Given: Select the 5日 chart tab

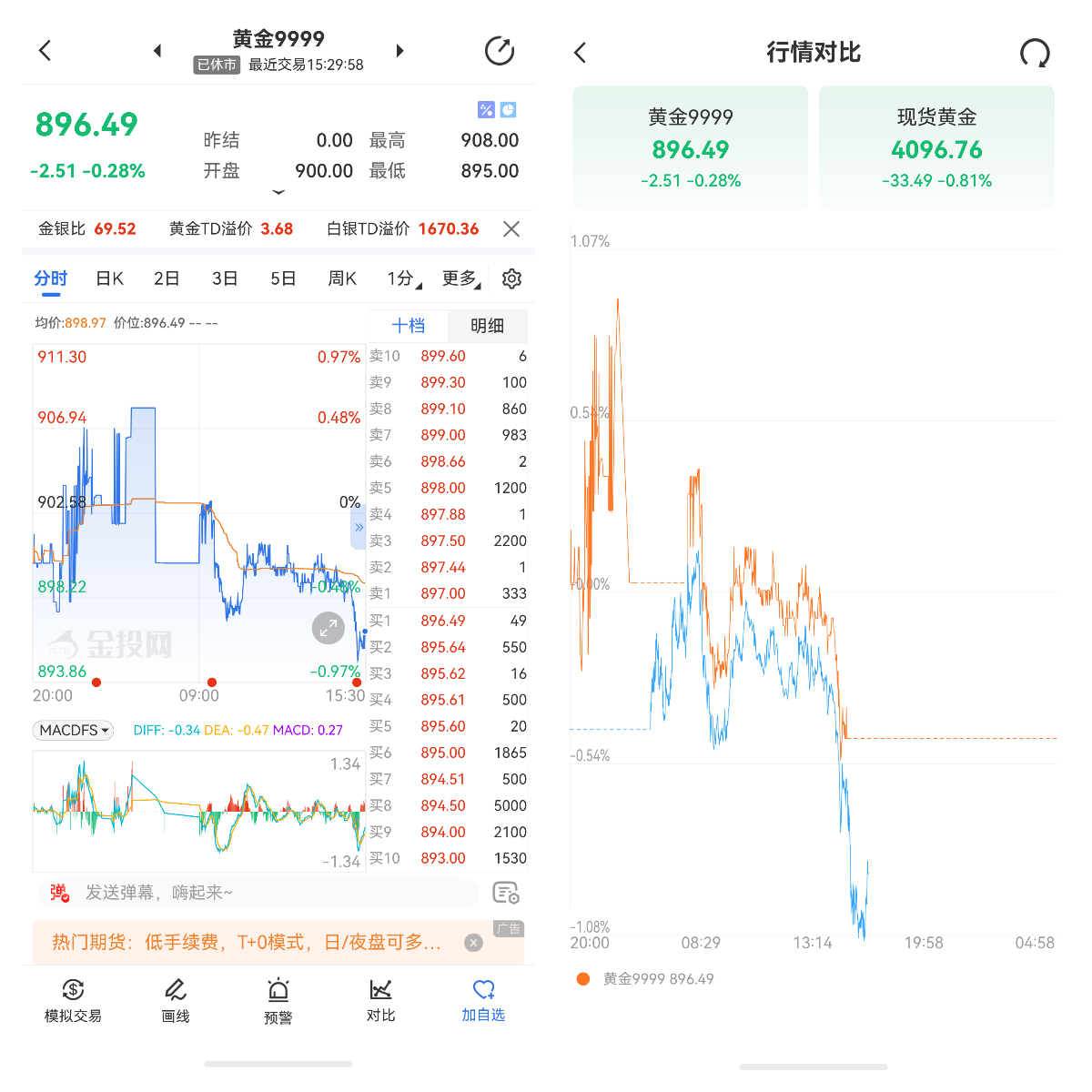Looking at the screenshot, I should pyautogui.click(x=283, y=278).
